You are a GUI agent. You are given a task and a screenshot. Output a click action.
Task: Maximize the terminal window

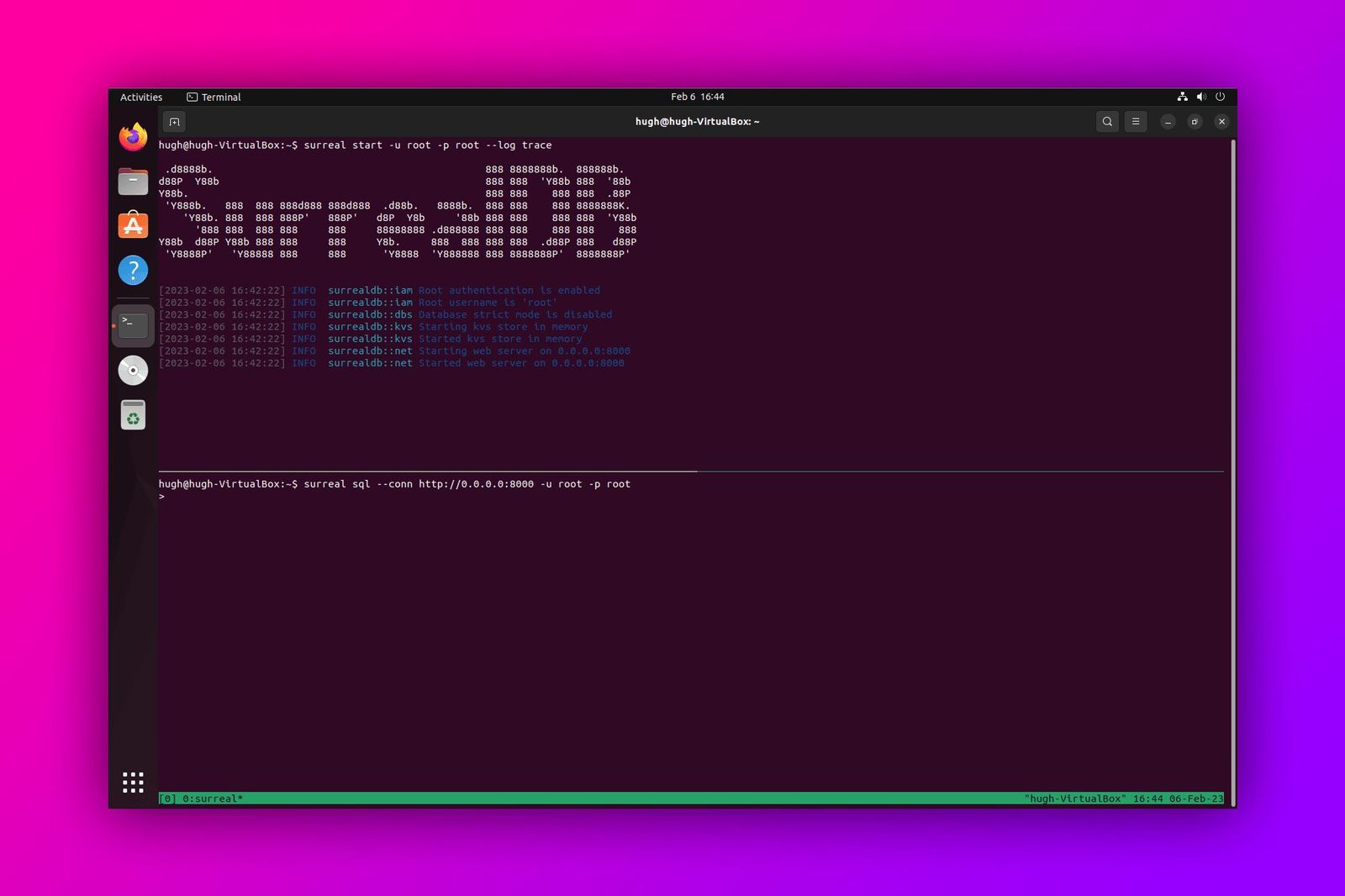pos(1195,122)
